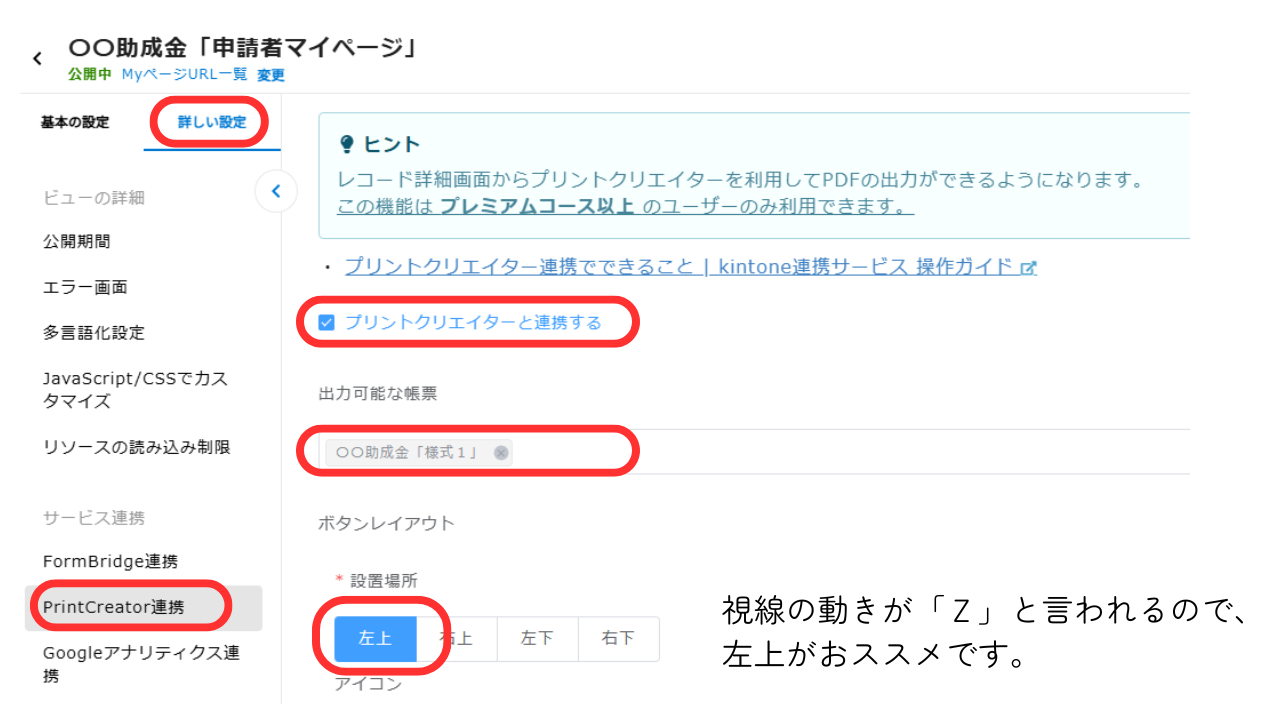Click the 出力可能な帳票 input field
Screen dimensions: 1280x720
[700, 451]
